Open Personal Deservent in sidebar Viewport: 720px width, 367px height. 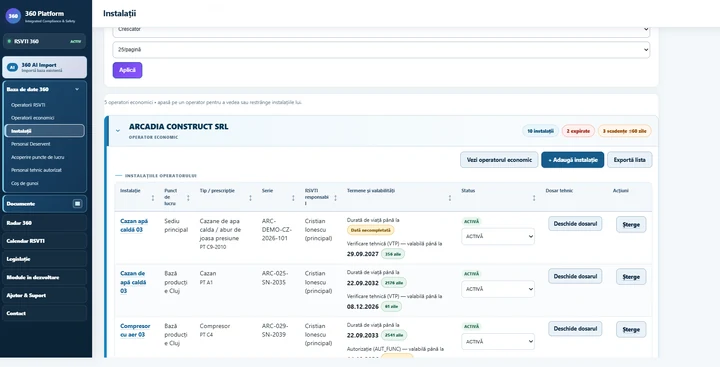tap(31, 144)
